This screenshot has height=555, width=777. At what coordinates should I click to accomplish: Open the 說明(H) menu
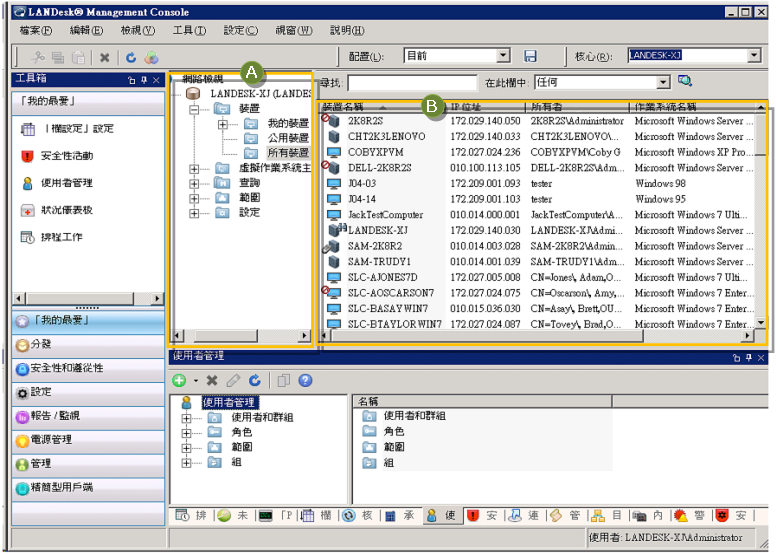(x=347, y=31)
